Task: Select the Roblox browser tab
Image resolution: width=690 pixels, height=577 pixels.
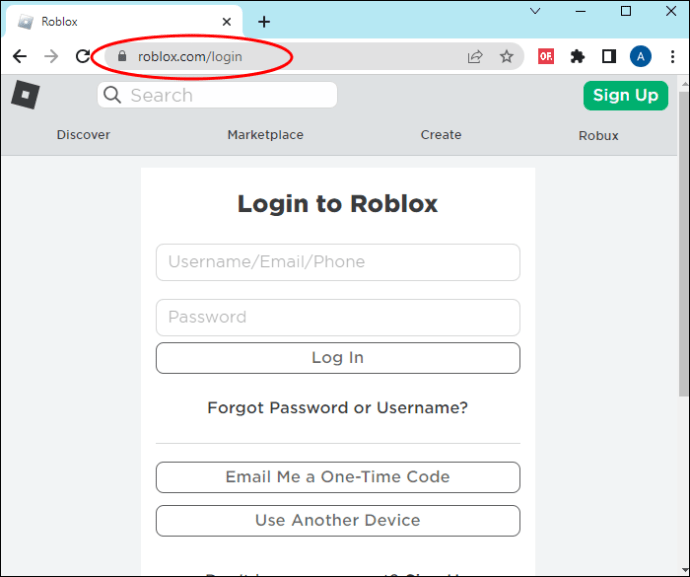Action: pos(124,22)
